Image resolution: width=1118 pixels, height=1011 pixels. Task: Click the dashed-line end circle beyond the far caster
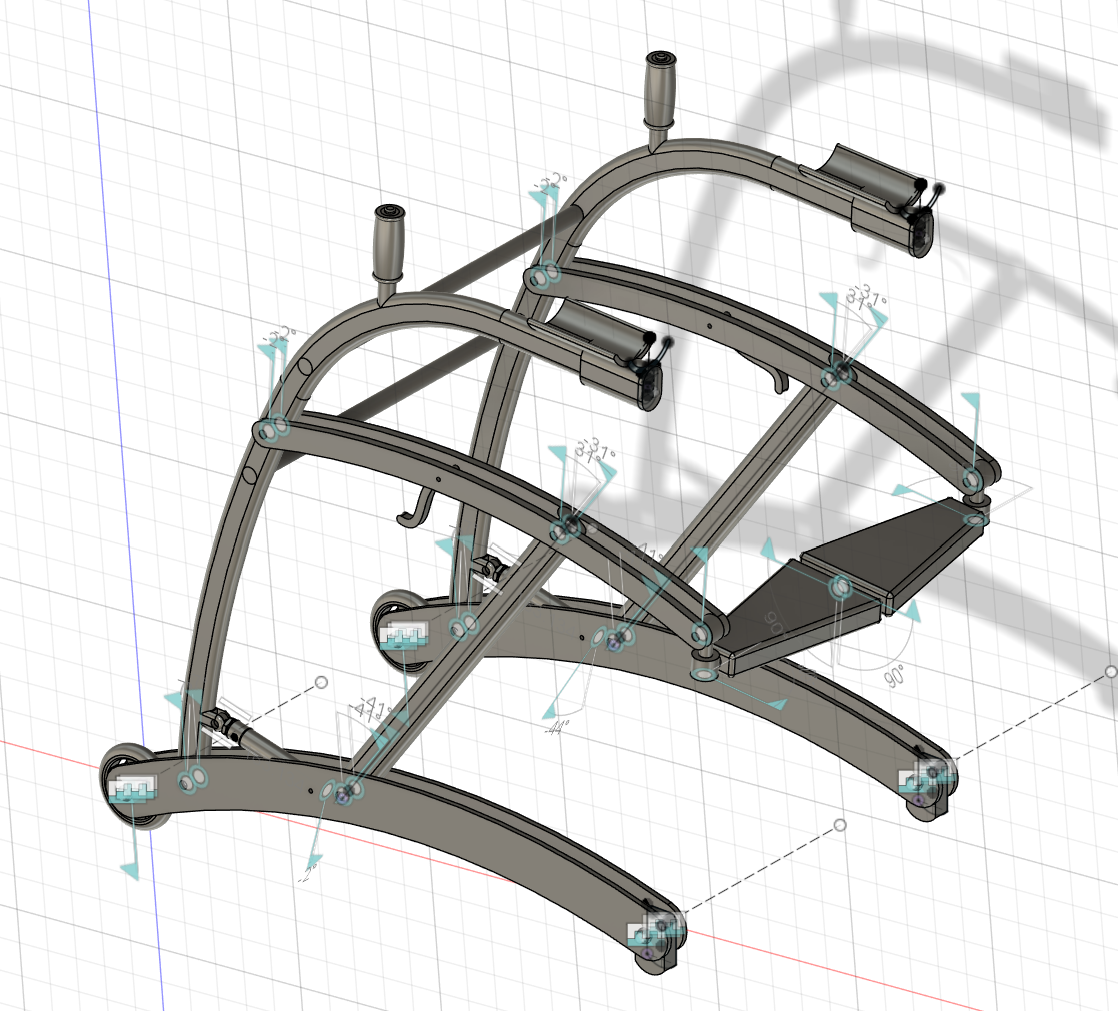pos(1111,672)
